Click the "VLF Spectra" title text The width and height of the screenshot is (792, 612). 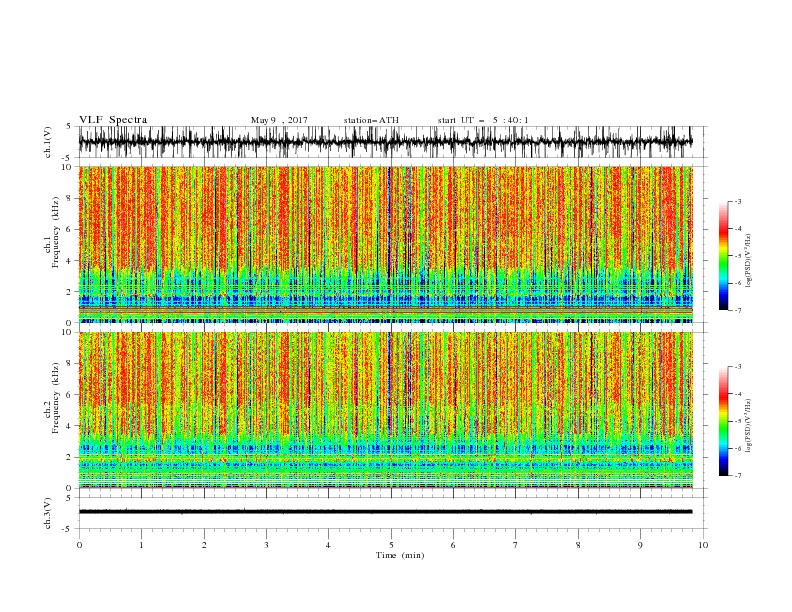[x=113, y=120]
